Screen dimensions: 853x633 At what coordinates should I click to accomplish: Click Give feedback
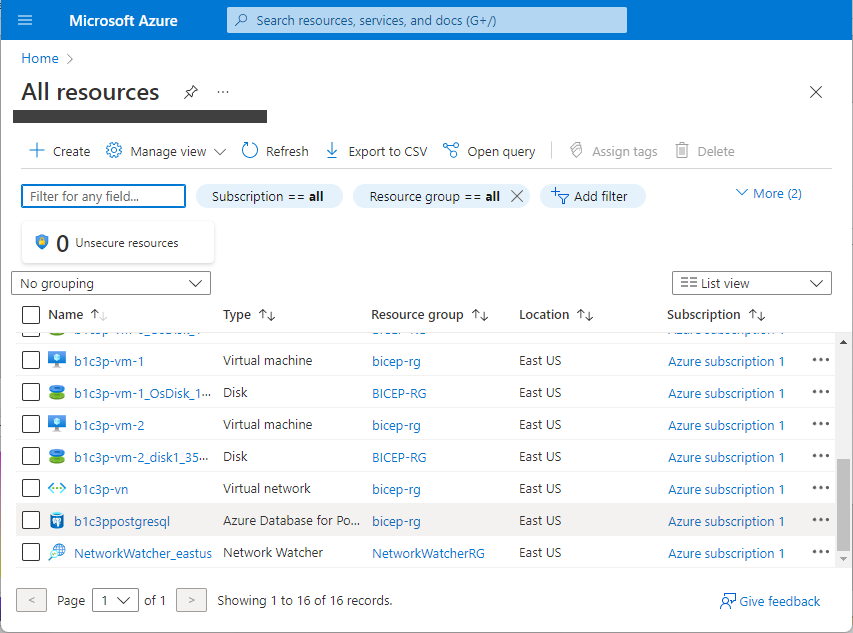(x=770, y=601)
